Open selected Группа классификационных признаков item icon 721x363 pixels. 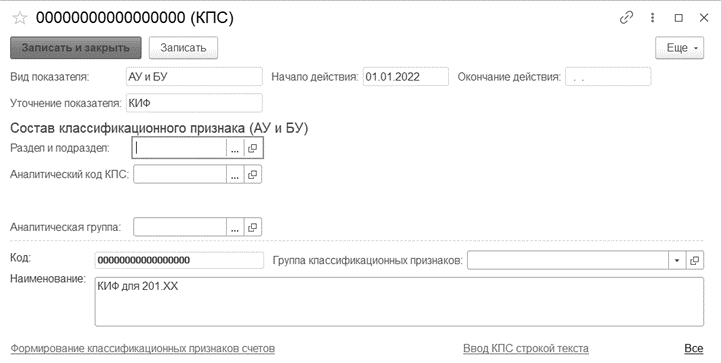(x=694, y=260)
